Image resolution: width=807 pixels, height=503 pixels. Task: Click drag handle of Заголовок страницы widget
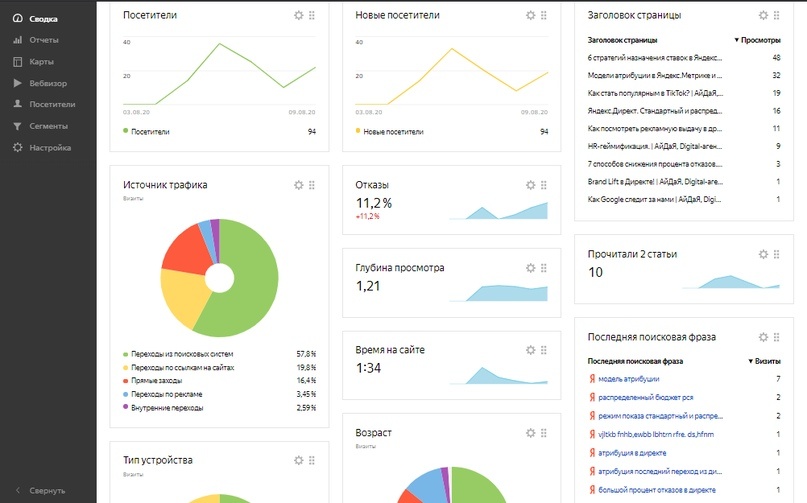pyautogui.click(x=777, y=15)
